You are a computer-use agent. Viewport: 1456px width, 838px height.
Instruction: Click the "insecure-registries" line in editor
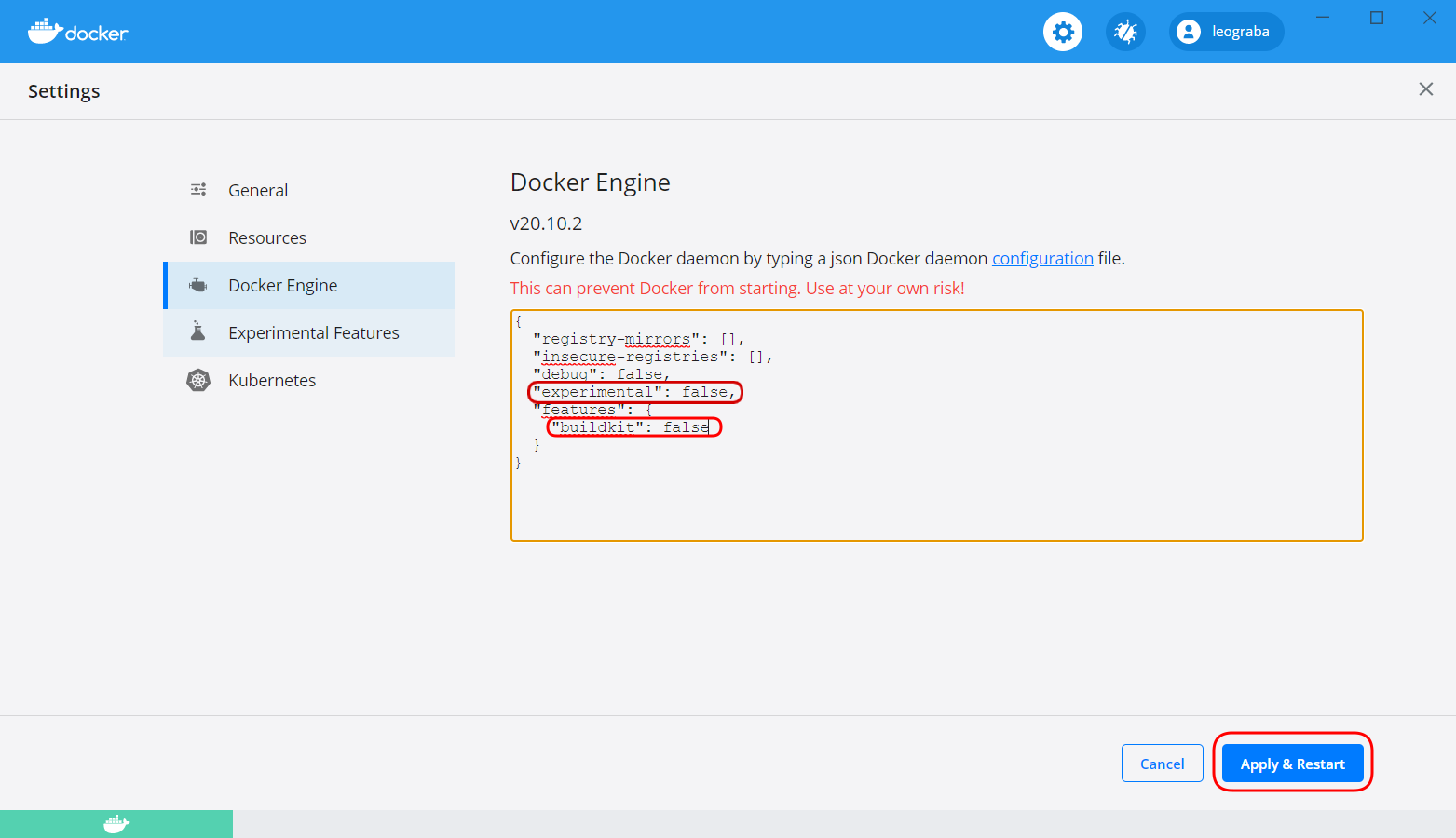pos(652,357)
